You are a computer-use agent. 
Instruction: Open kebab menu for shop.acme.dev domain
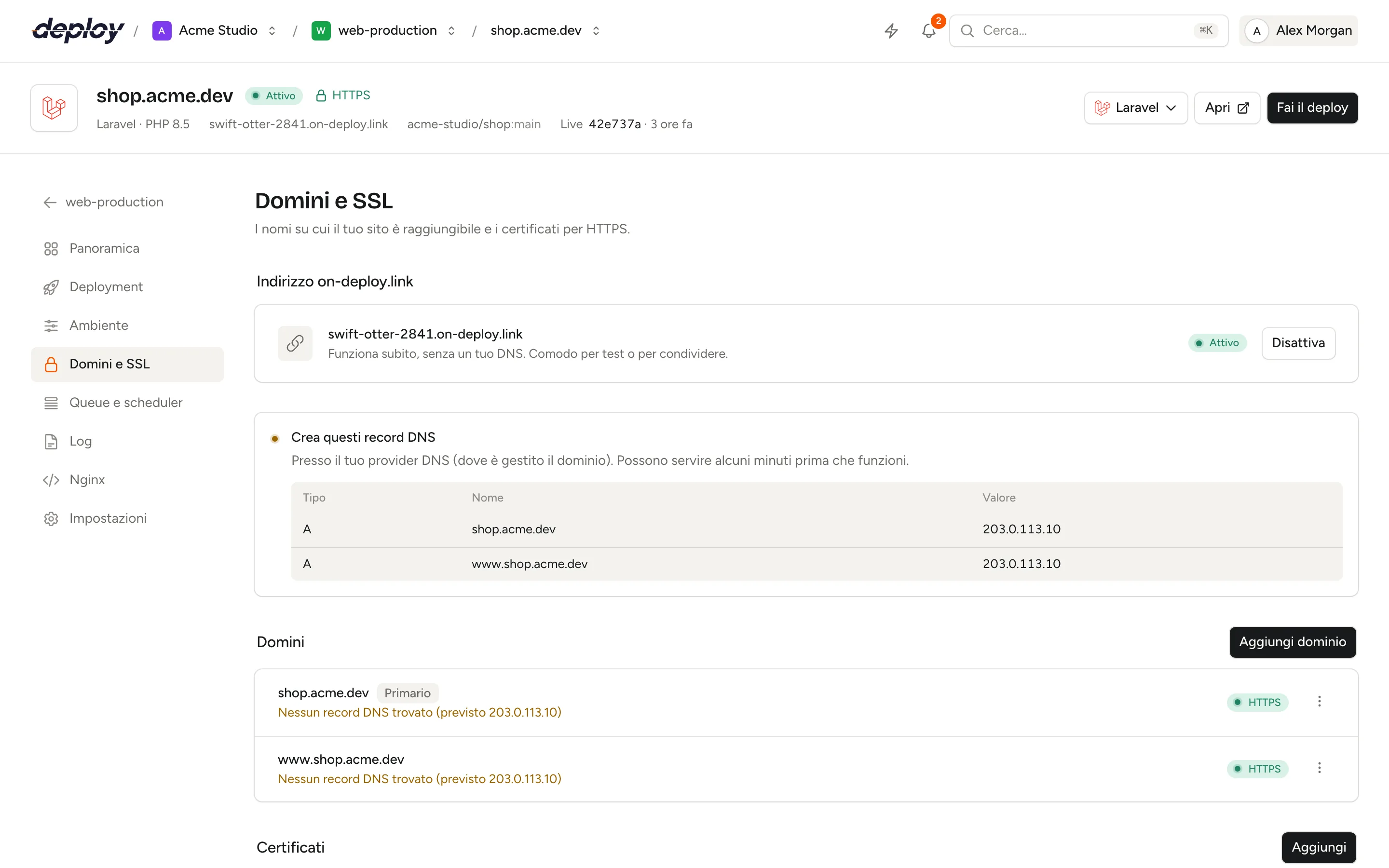[x=1319, y=702]
